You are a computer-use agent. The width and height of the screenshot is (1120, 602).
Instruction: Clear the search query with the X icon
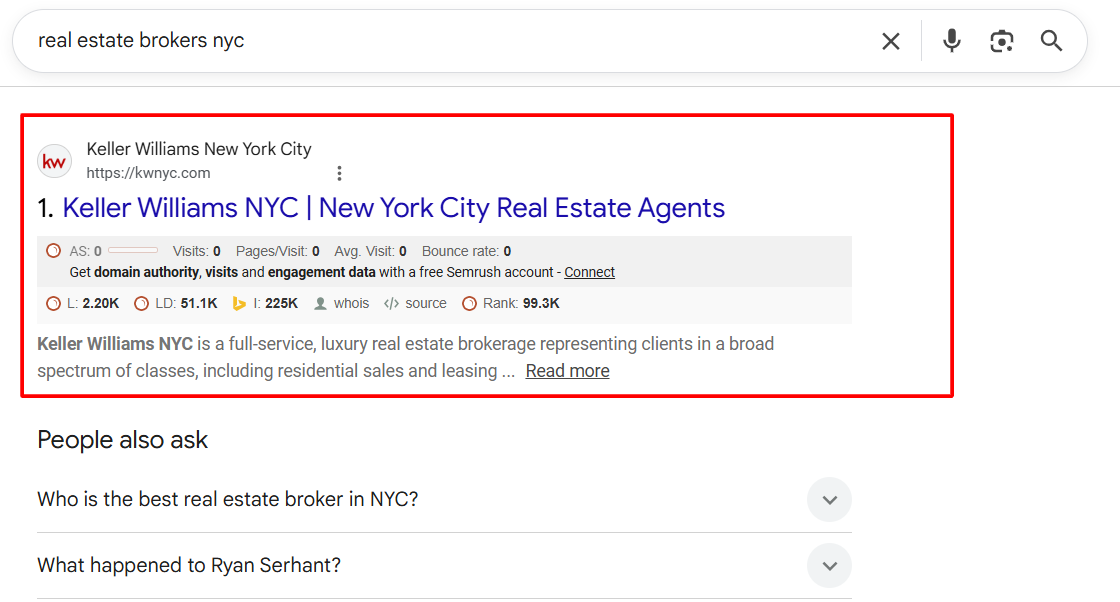click(x=891, y=41)
